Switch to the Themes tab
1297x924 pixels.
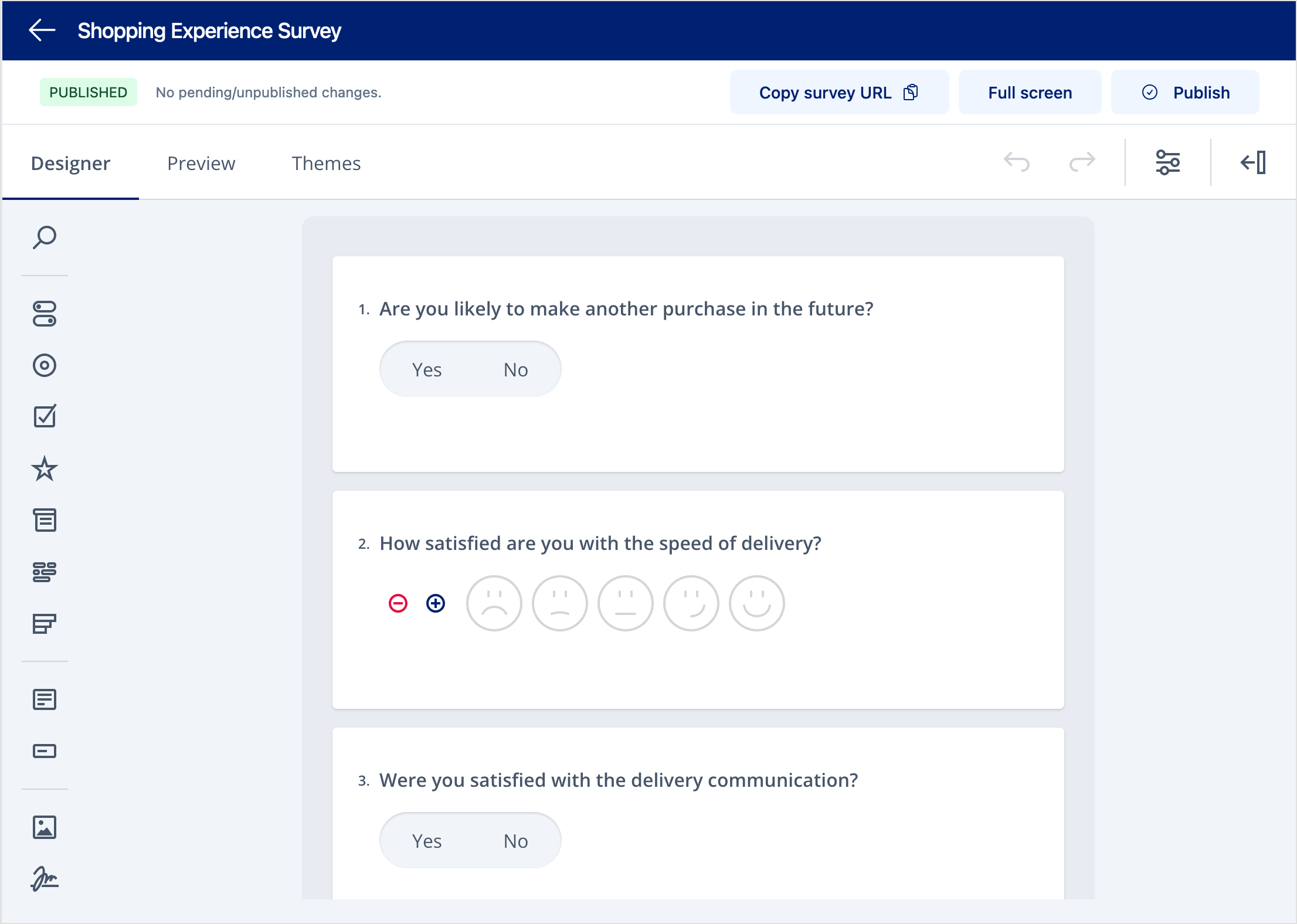326,163
